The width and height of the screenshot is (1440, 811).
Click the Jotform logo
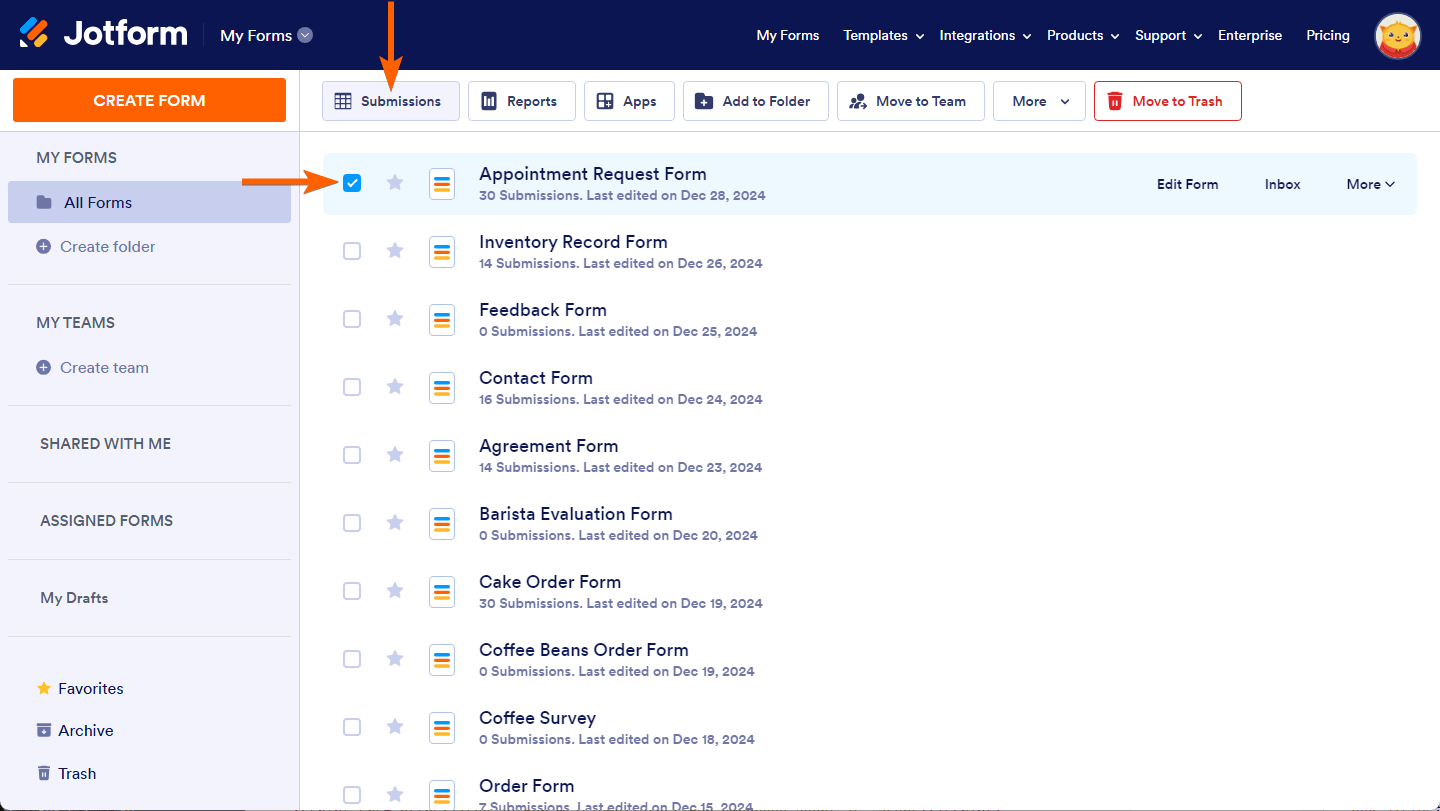[103, 34]
